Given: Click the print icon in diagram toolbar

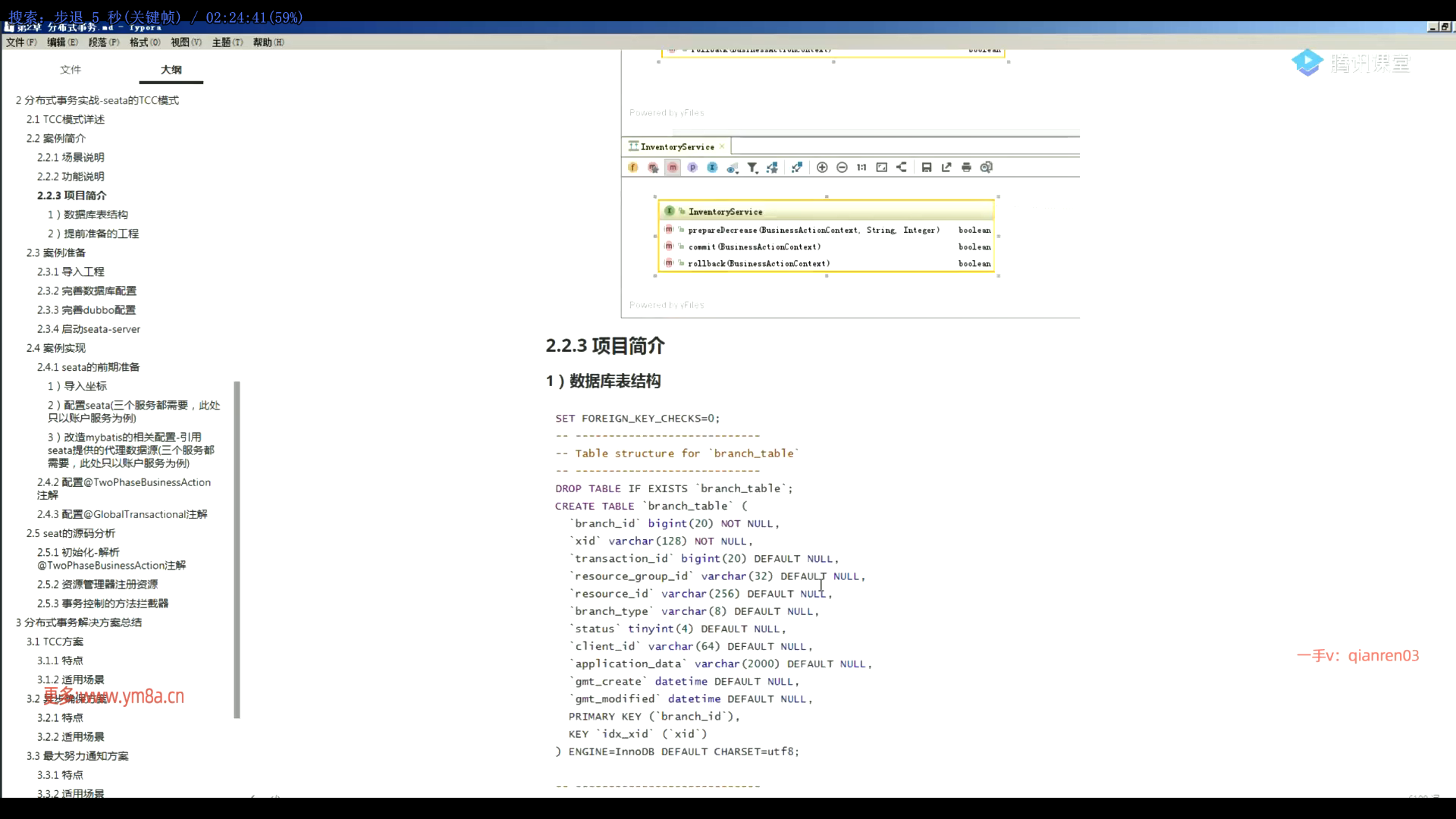Looking at the screenshot, I should (x=966, y=168).
